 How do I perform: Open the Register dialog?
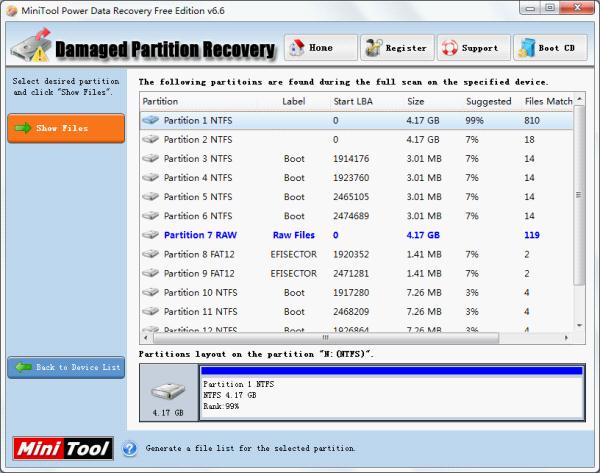point(397,48)
